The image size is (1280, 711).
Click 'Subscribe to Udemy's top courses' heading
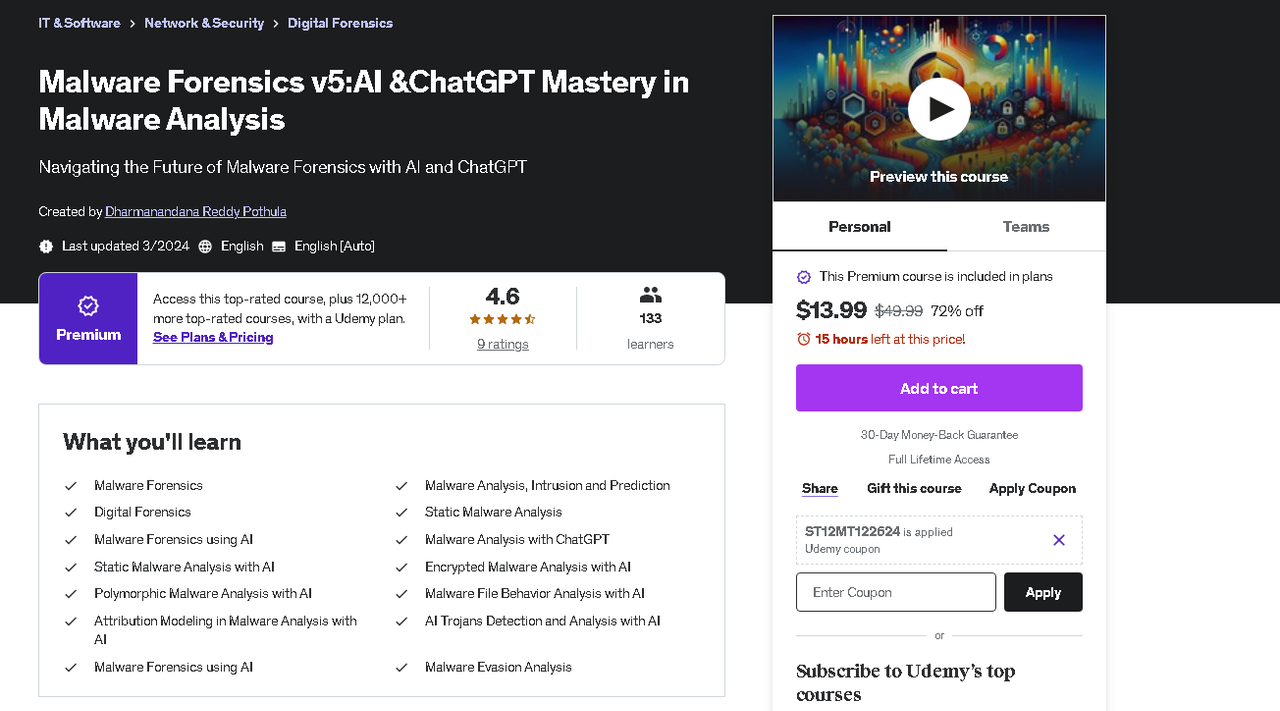(x=905, y=683)
